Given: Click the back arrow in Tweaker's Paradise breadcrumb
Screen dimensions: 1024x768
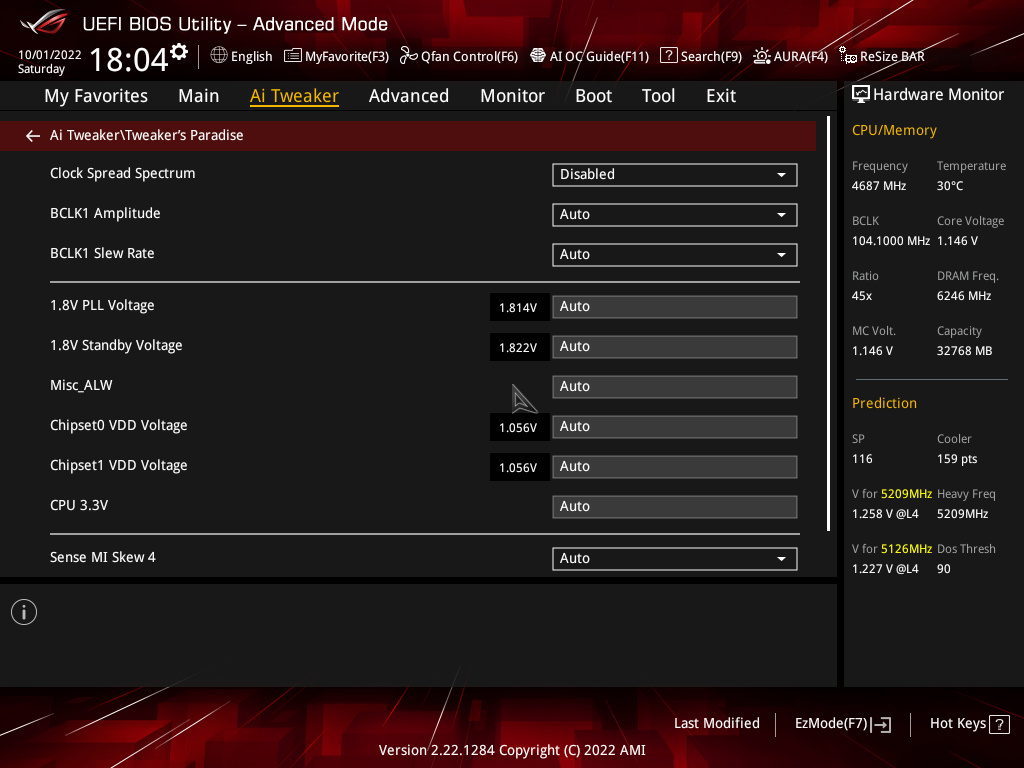Looking at the screenshot, I should tap(33, 135).
